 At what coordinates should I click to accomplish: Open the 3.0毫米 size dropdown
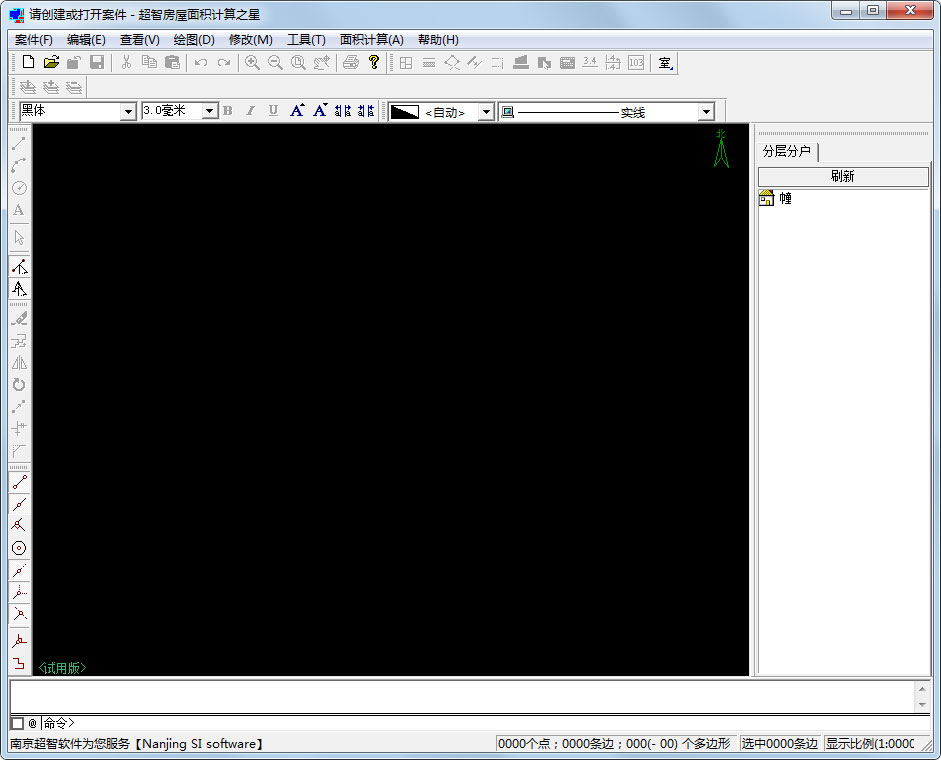coord(209,111)
